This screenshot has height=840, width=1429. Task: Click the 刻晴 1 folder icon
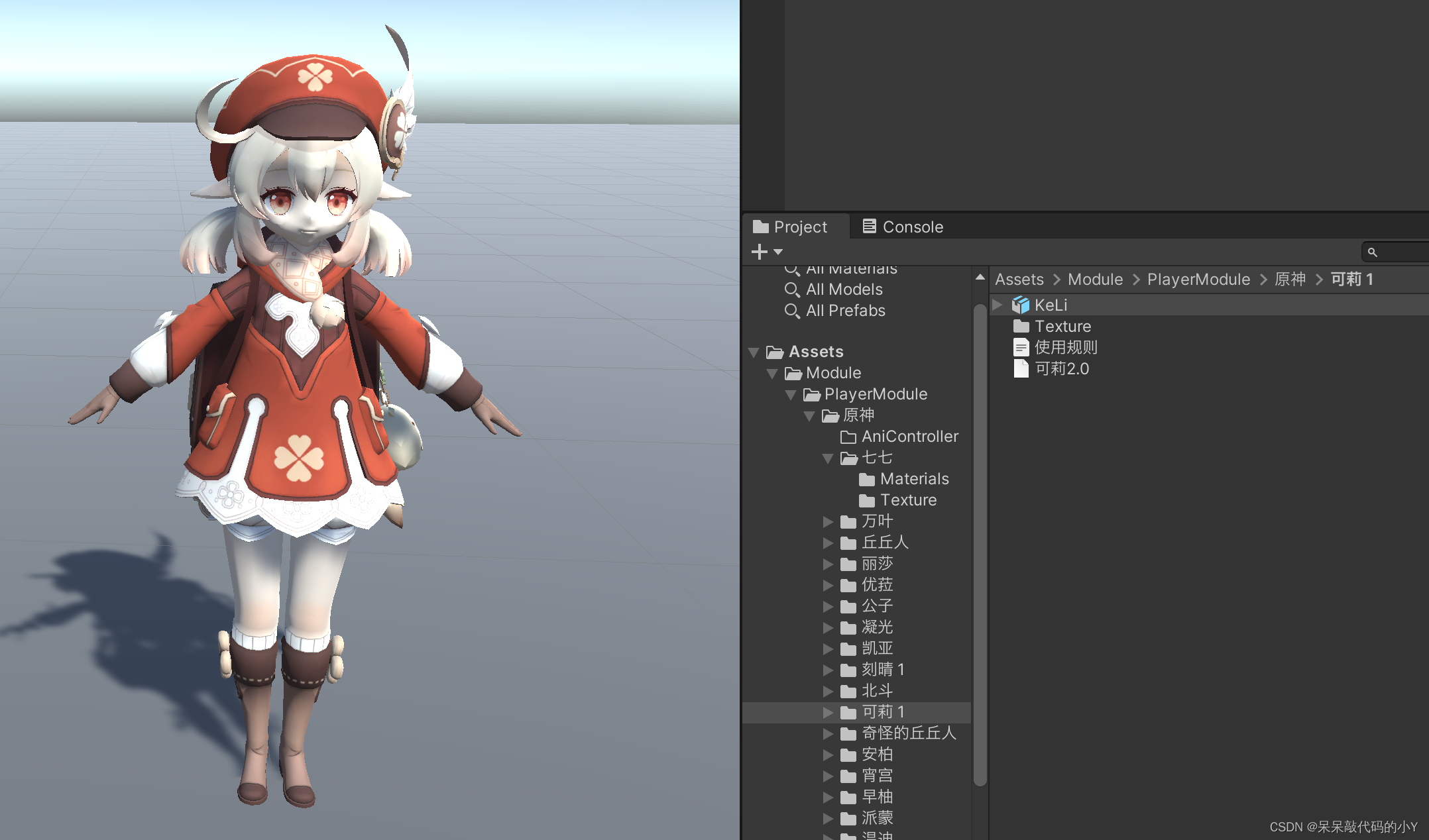[848, 670]
